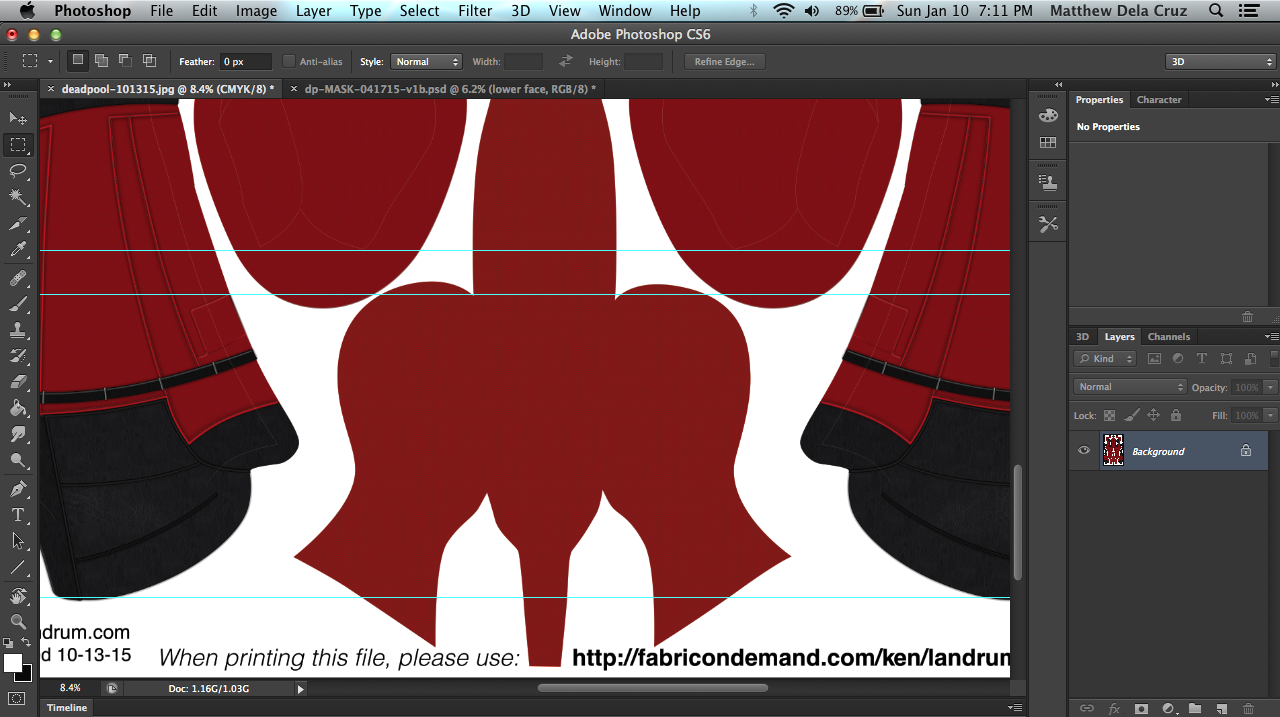Image resolution: width=1280 pixels, height=717 pixels.
Task: Switch to the Channels tab
Action: click(x=1169, y=337)
